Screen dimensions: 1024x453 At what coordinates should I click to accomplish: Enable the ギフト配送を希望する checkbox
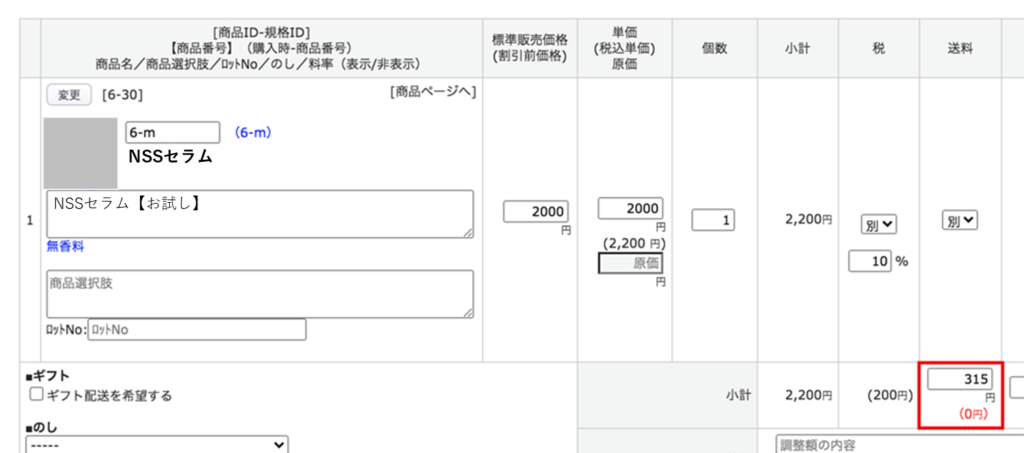click(36, 395)
